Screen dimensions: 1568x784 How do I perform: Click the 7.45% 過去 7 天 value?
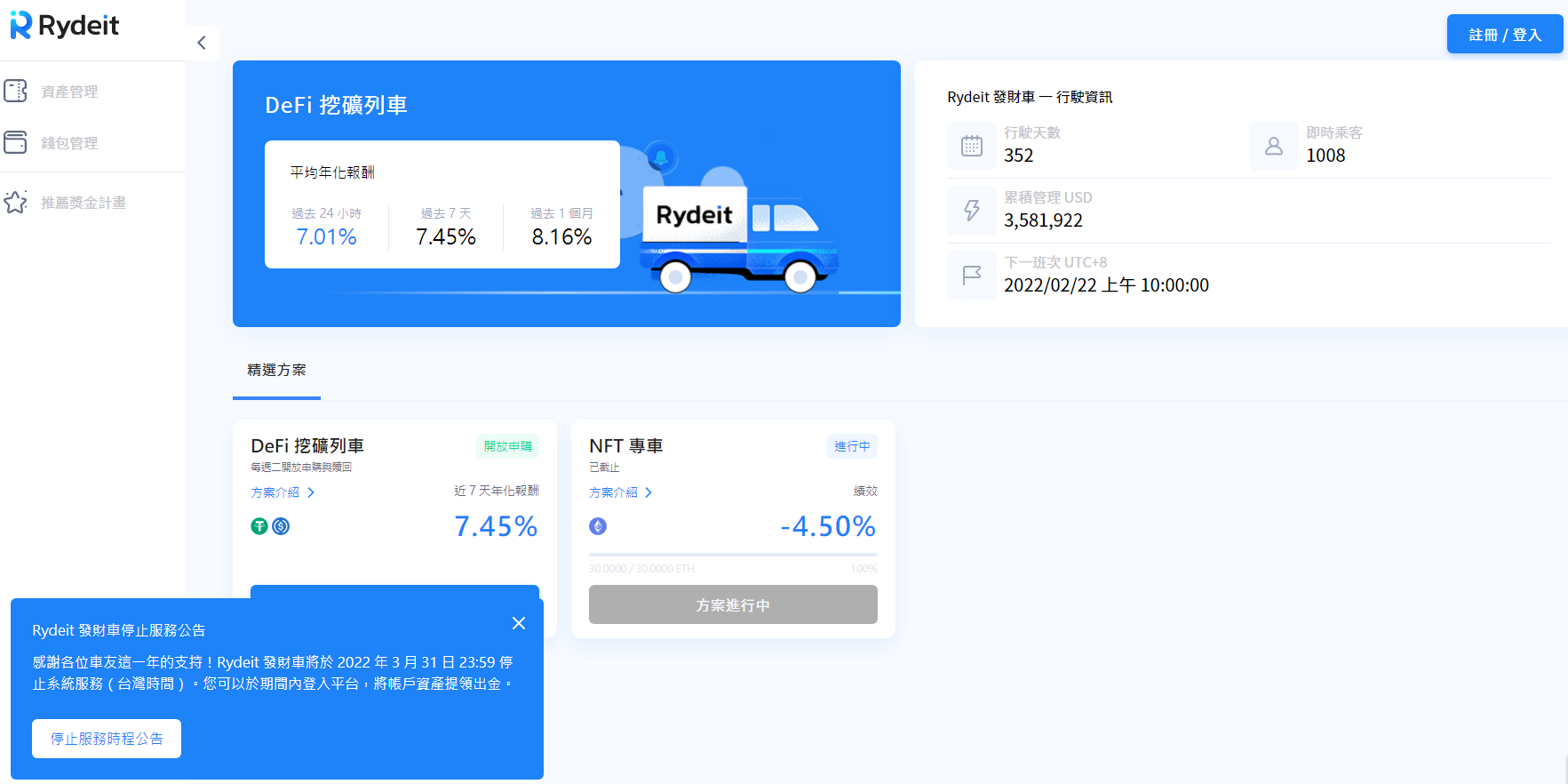pos(446,237)
